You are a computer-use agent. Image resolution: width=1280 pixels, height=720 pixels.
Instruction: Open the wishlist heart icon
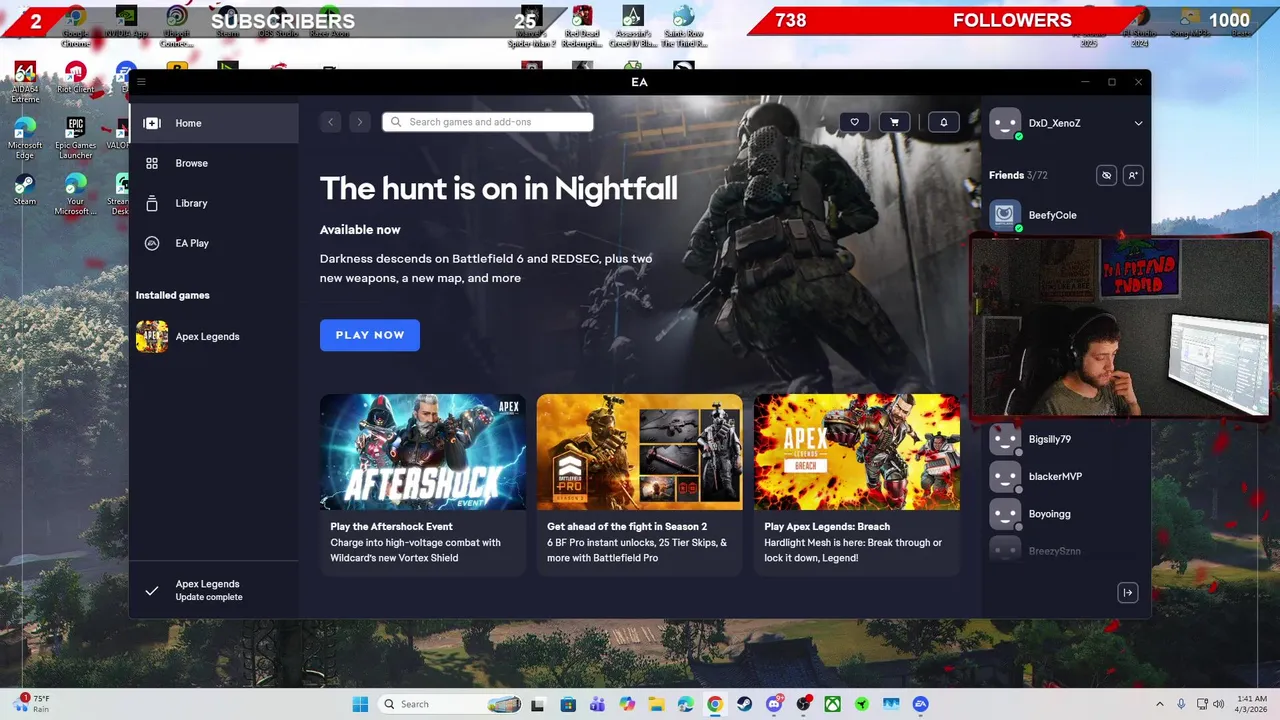[854, 122]
